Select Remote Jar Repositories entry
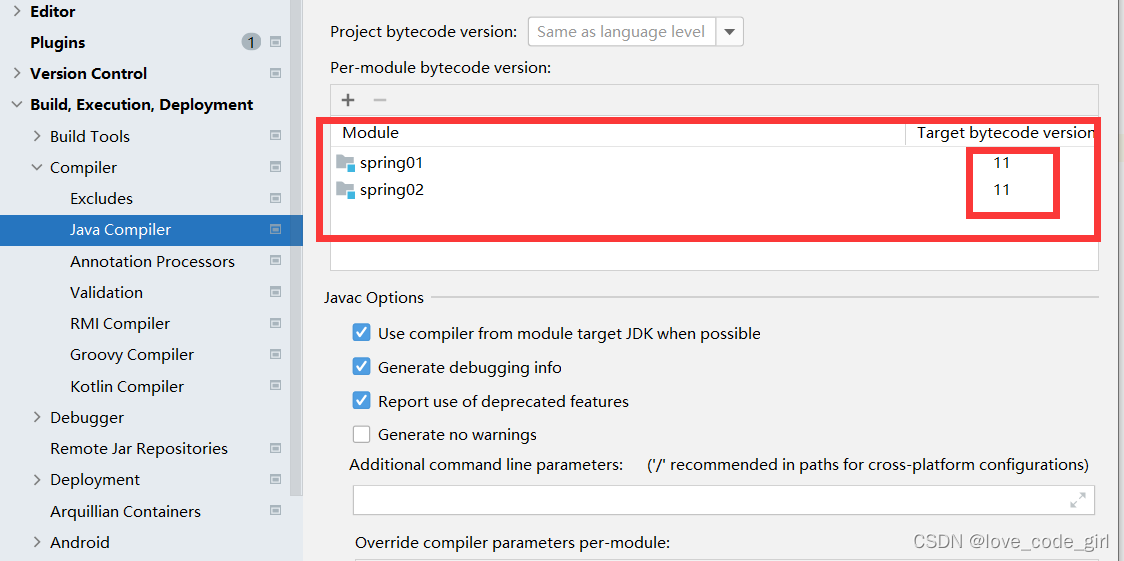1124x561 pixels. pos(139,449)
